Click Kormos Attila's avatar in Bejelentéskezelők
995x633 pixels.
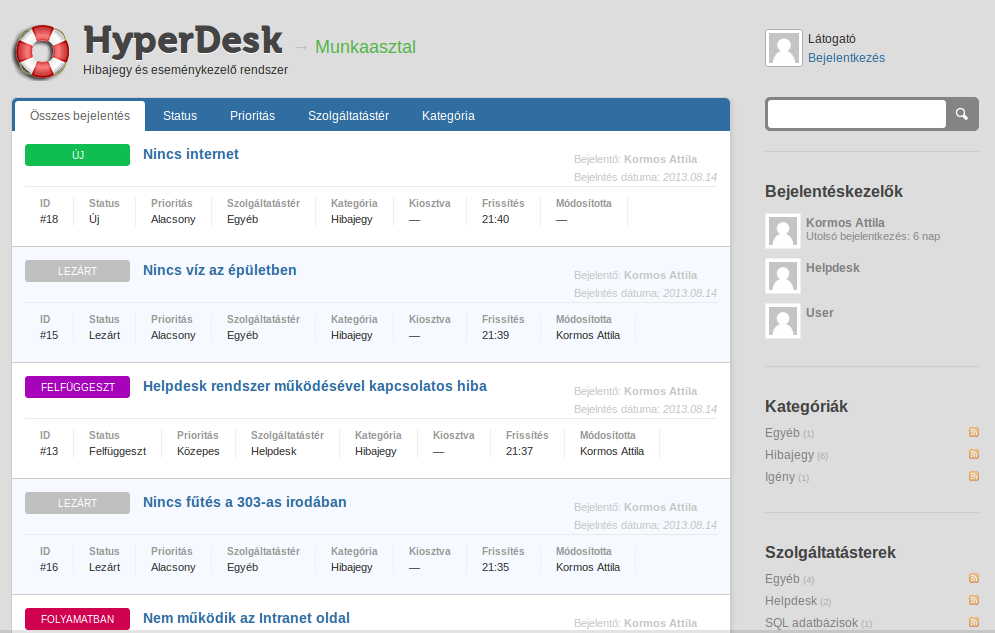(x=783, y=230)
